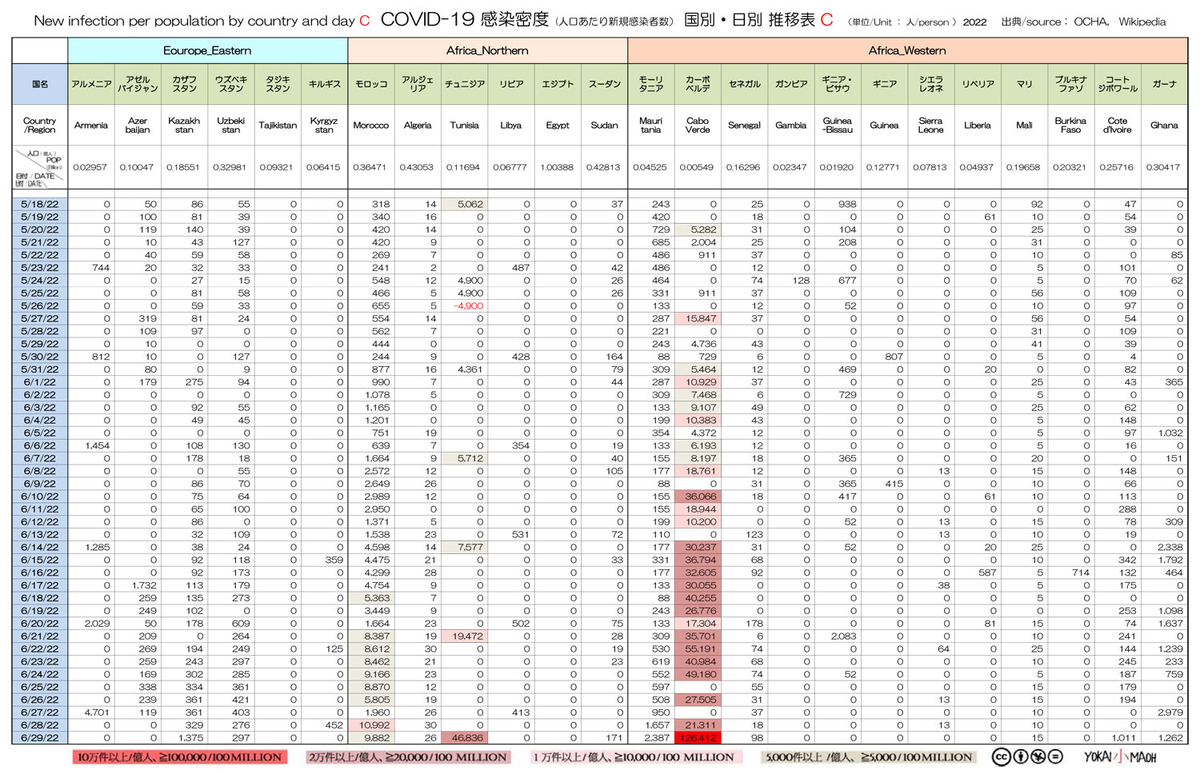Click the 6/14/22 date row label
The height and width of the screenshot is (774, 1200).
(40, 546)
